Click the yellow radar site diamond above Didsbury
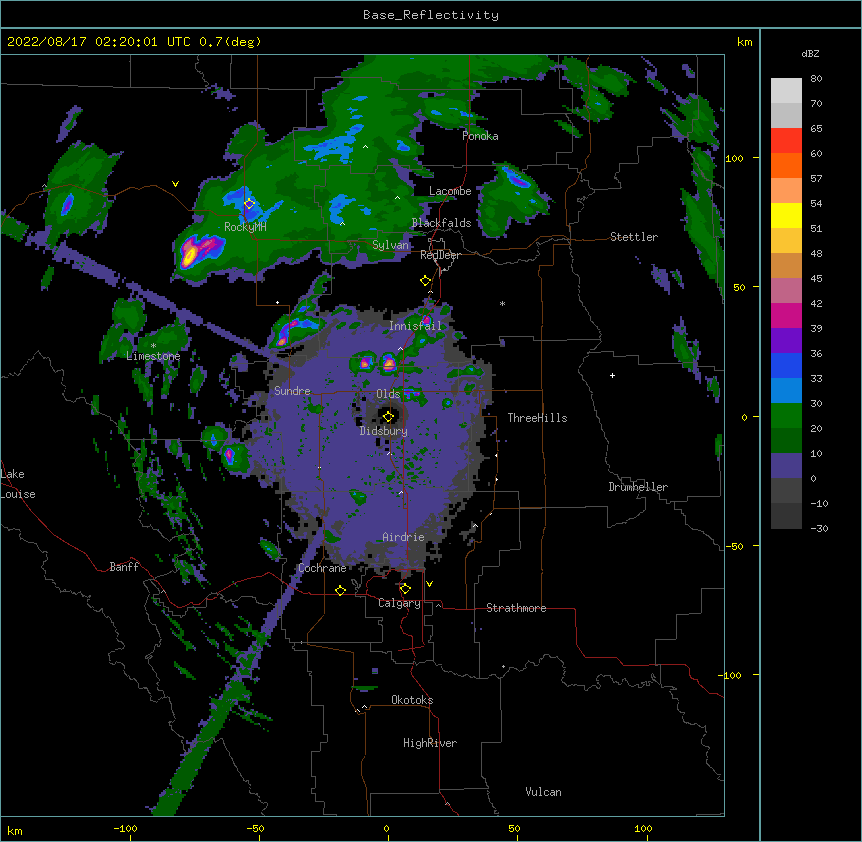This screenshot has width=862, height=842. tap(388, 416)
